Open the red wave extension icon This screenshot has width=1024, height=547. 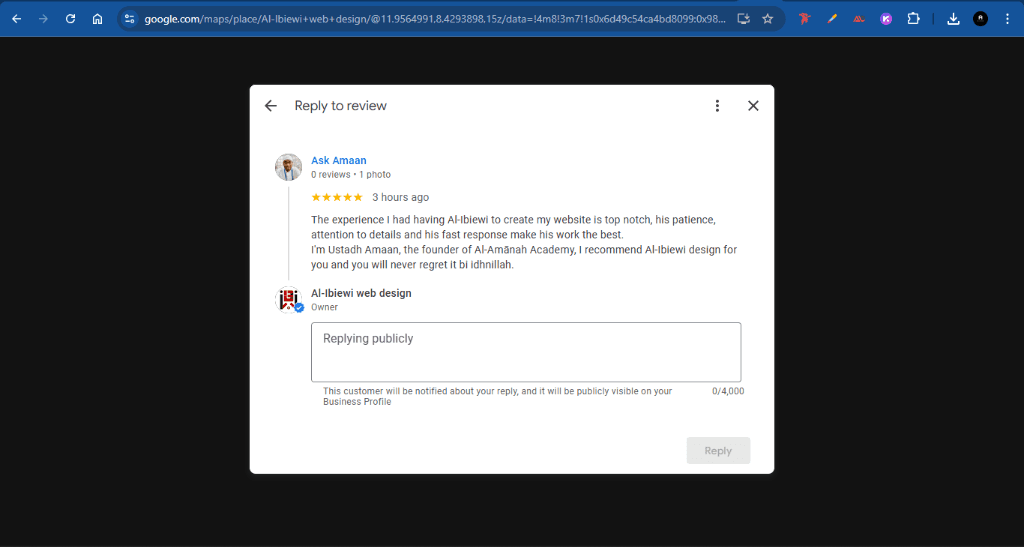point(859,19)
